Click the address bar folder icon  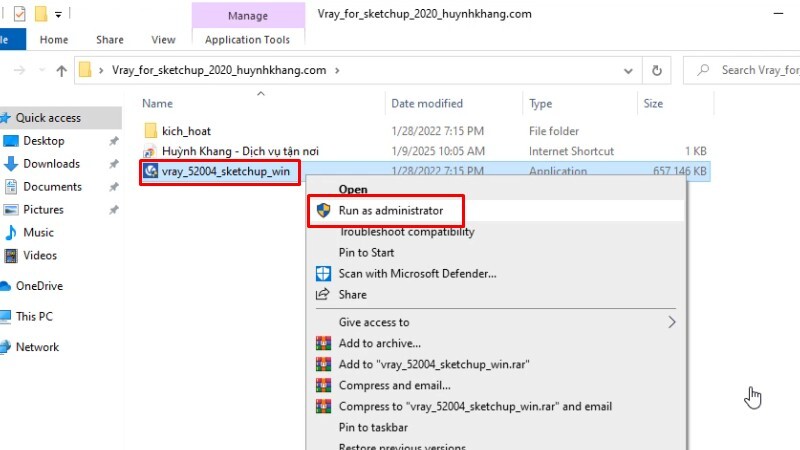[x=85, y=70]
